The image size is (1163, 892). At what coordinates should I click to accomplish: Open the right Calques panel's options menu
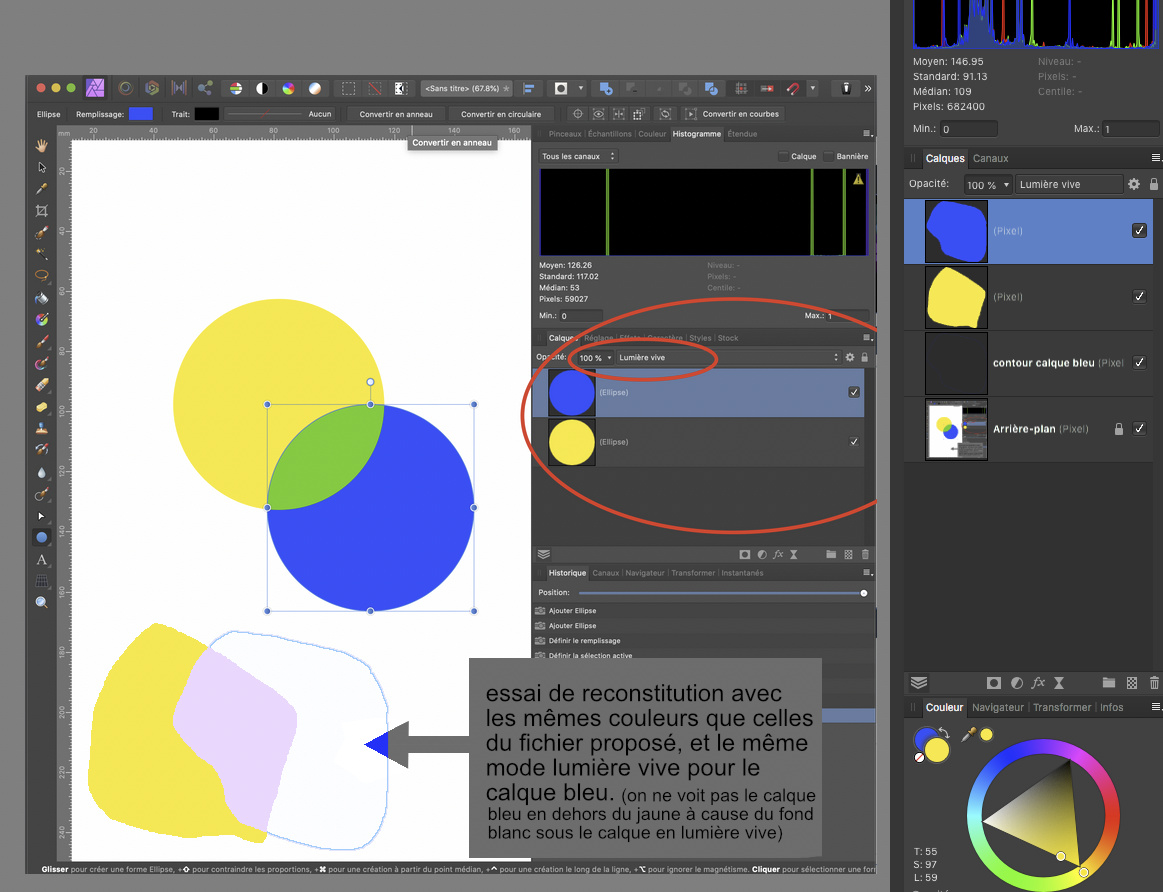(1156, 158)
